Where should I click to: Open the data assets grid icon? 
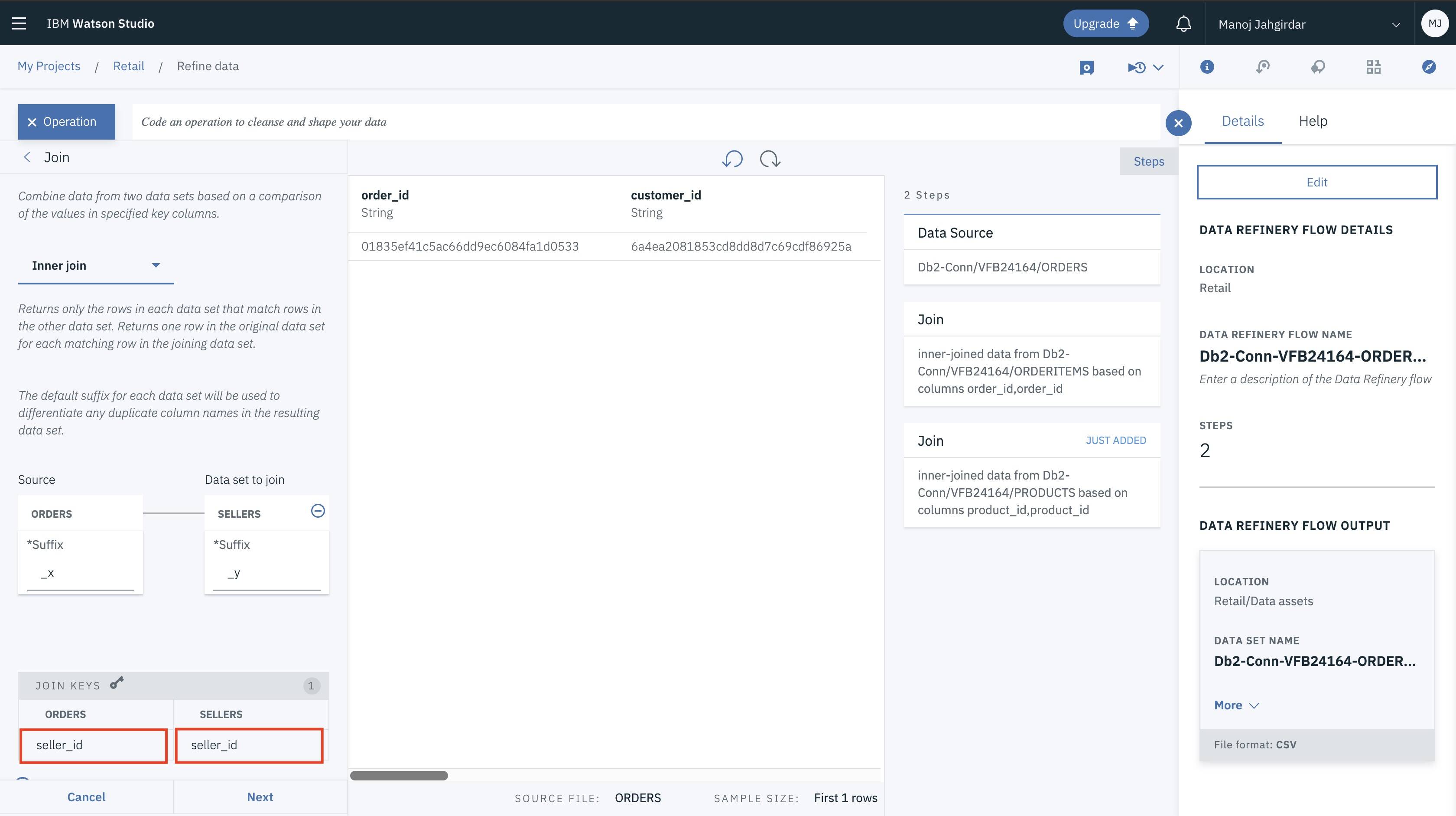[1374, 67]
